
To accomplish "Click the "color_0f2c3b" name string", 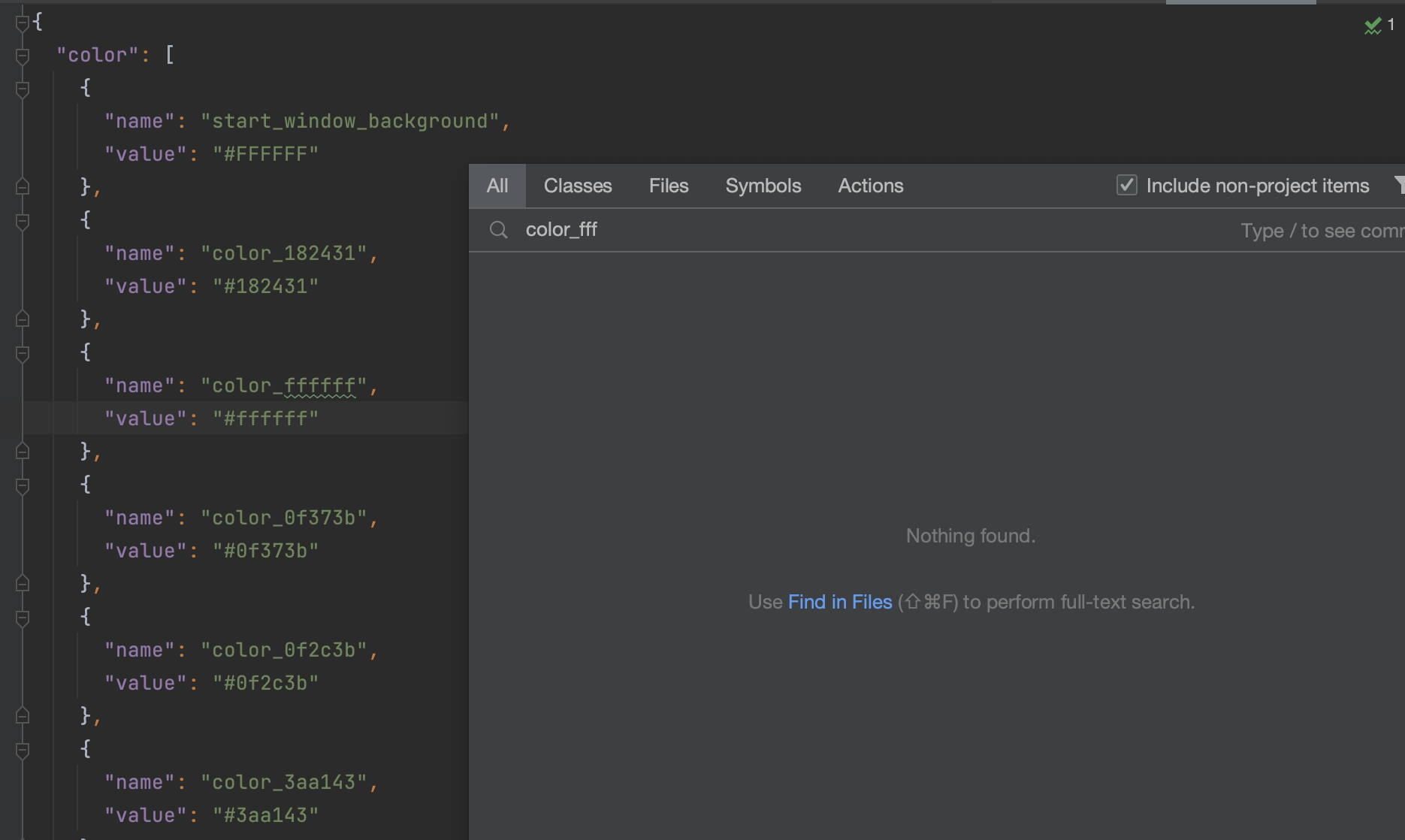I will [x=284, y=651].
